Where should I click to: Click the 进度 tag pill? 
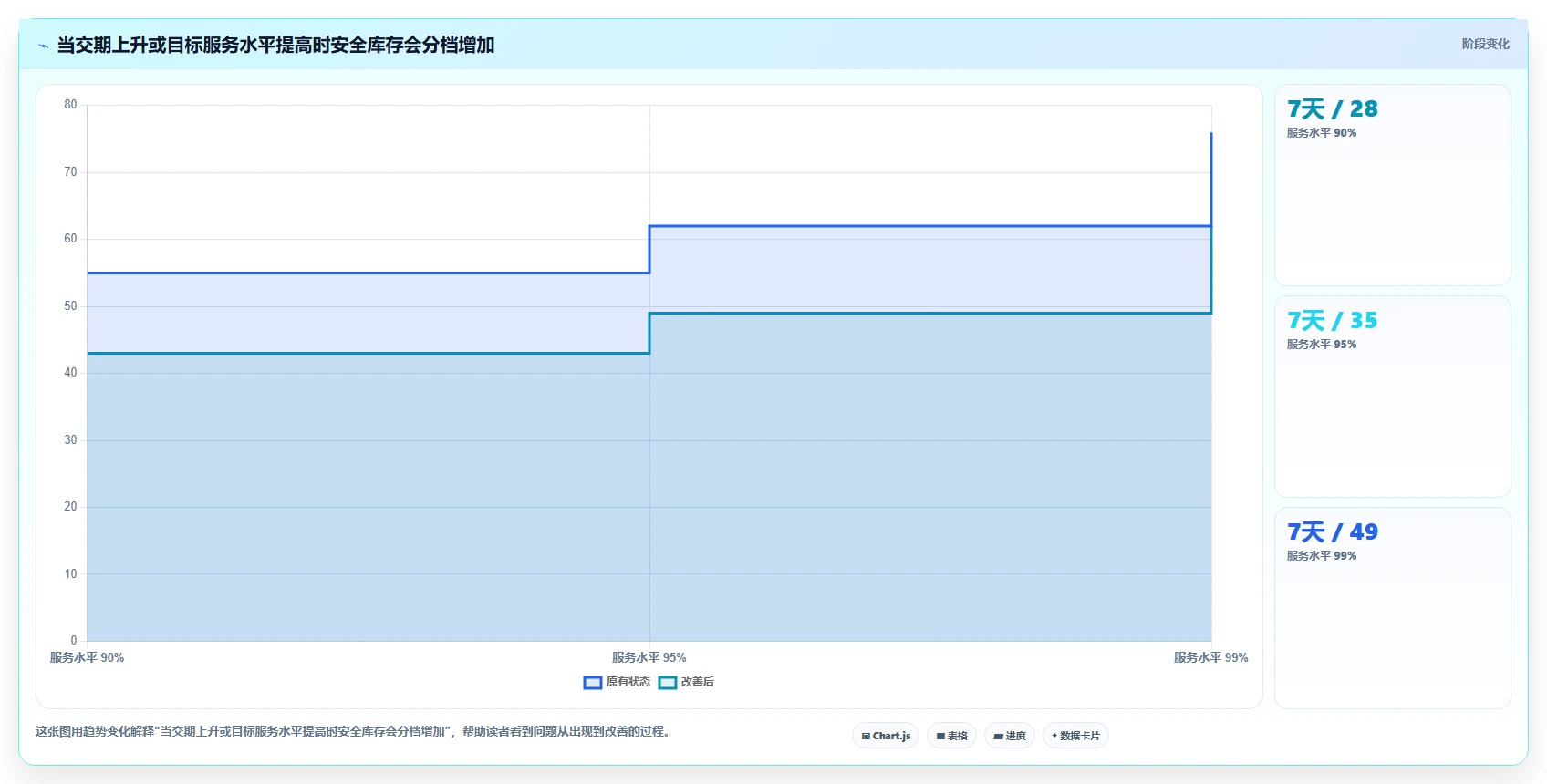tap(1010, 736)
